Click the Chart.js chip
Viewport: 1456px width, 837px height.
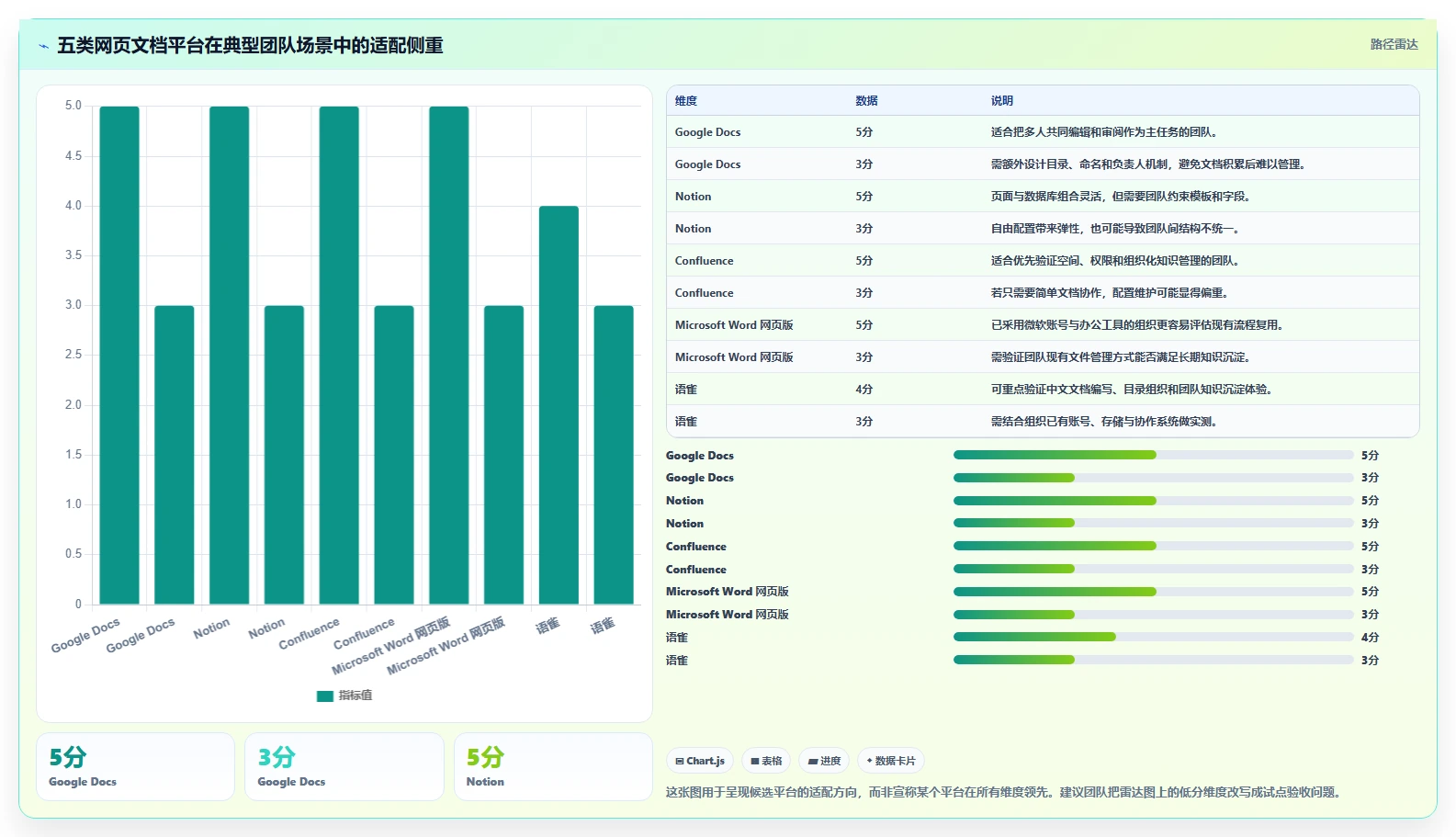tap(700, 761)
